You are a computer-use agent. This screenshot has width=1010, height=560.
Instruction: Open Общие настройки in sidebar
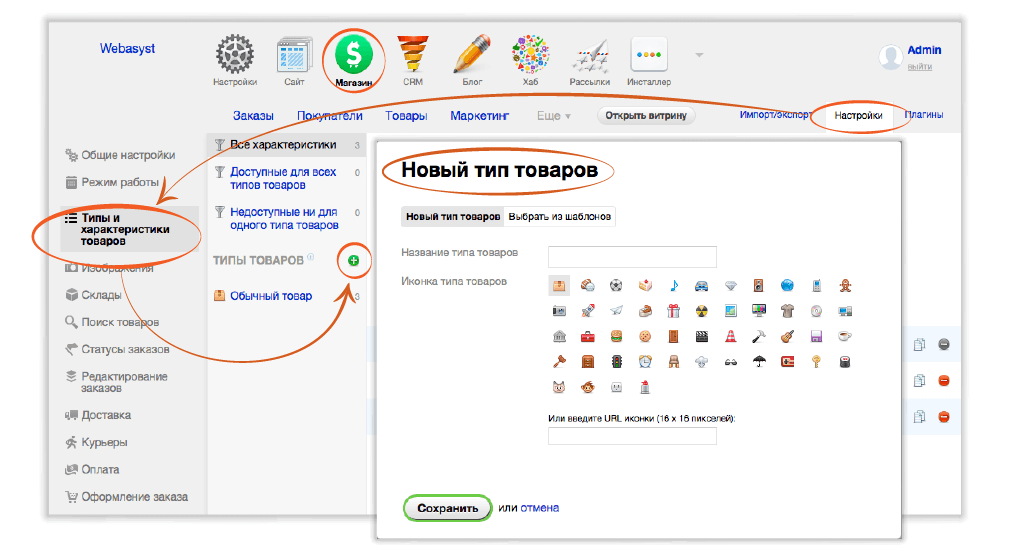128,155
